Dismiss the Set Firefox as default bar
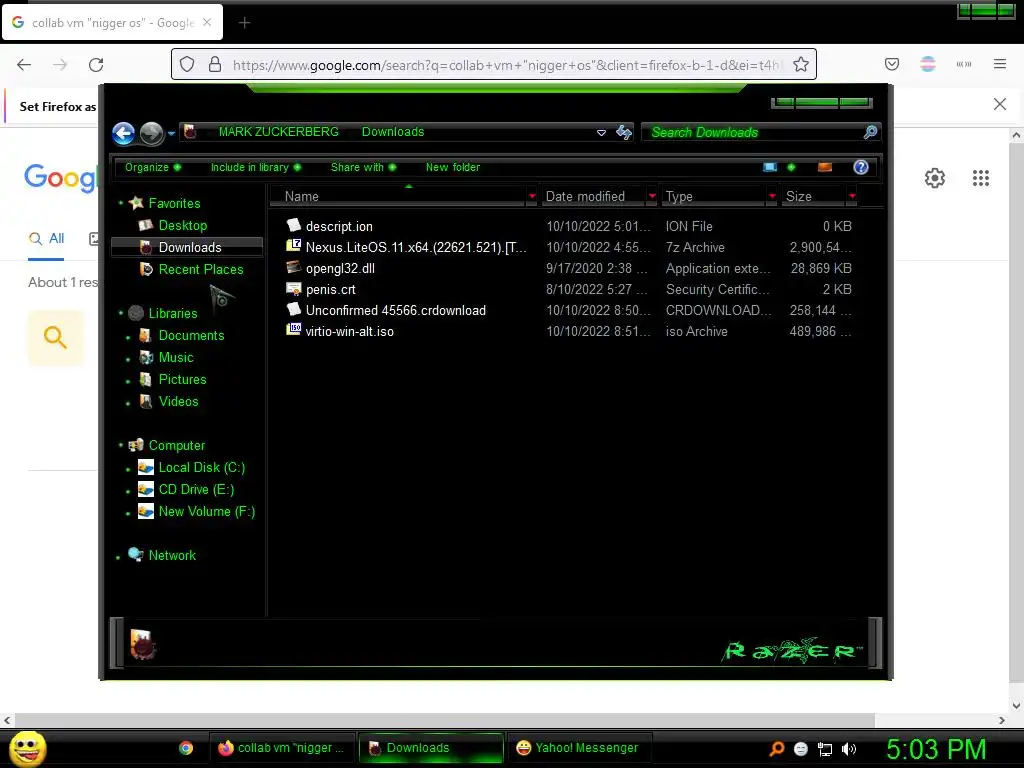 tap(1000, 104)
